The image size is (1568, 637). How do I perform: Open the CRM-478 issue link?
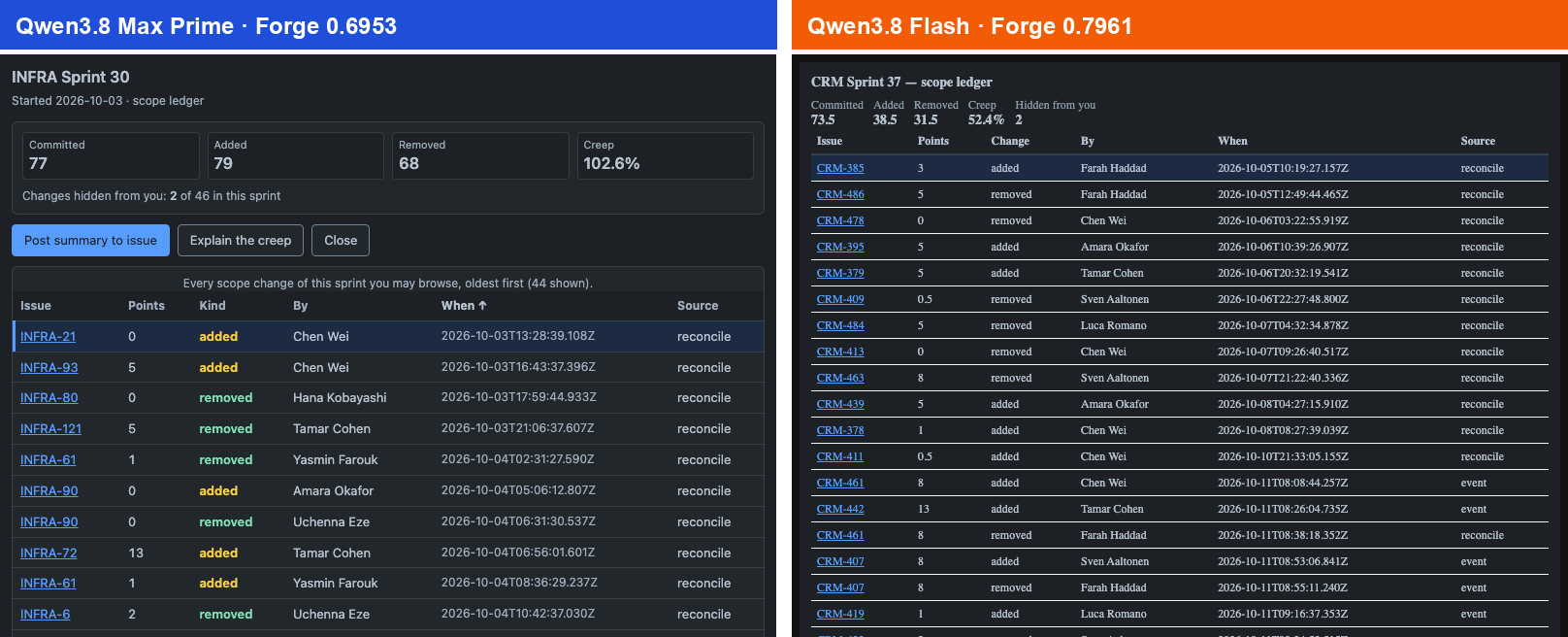coord(840,220)
